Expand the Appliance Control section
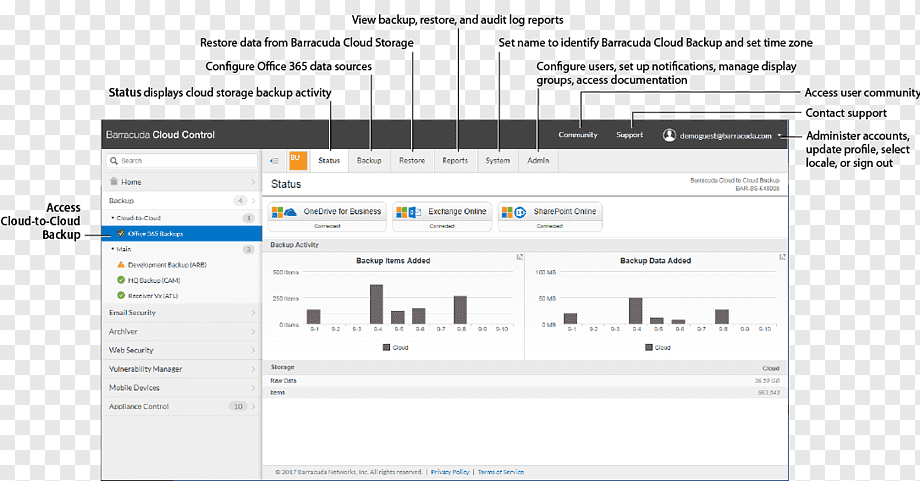920x481 pixels. pyautogui.click(x=253, y=407)
